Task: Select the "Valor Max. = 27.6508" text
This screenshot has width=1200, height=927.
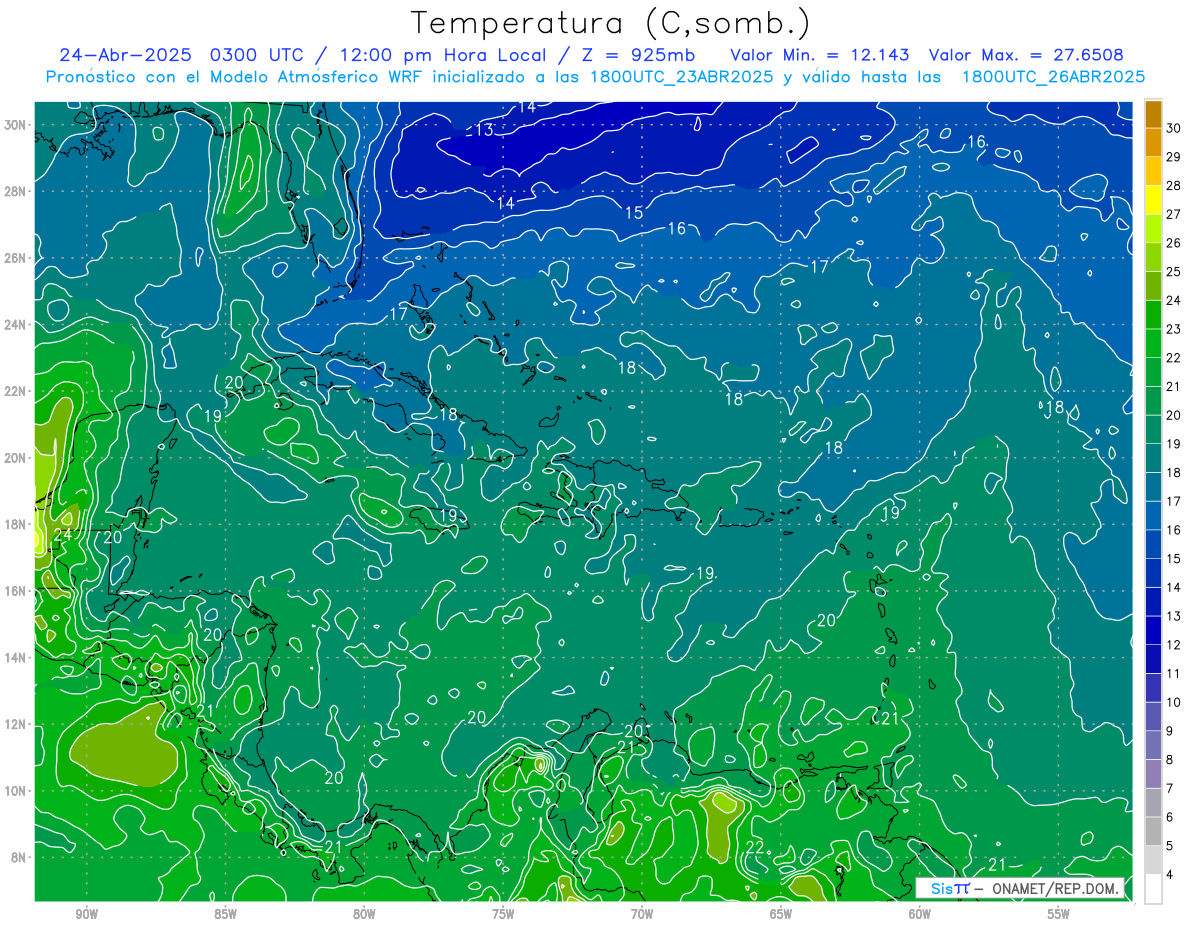Action: click(x=1026, y=54)
